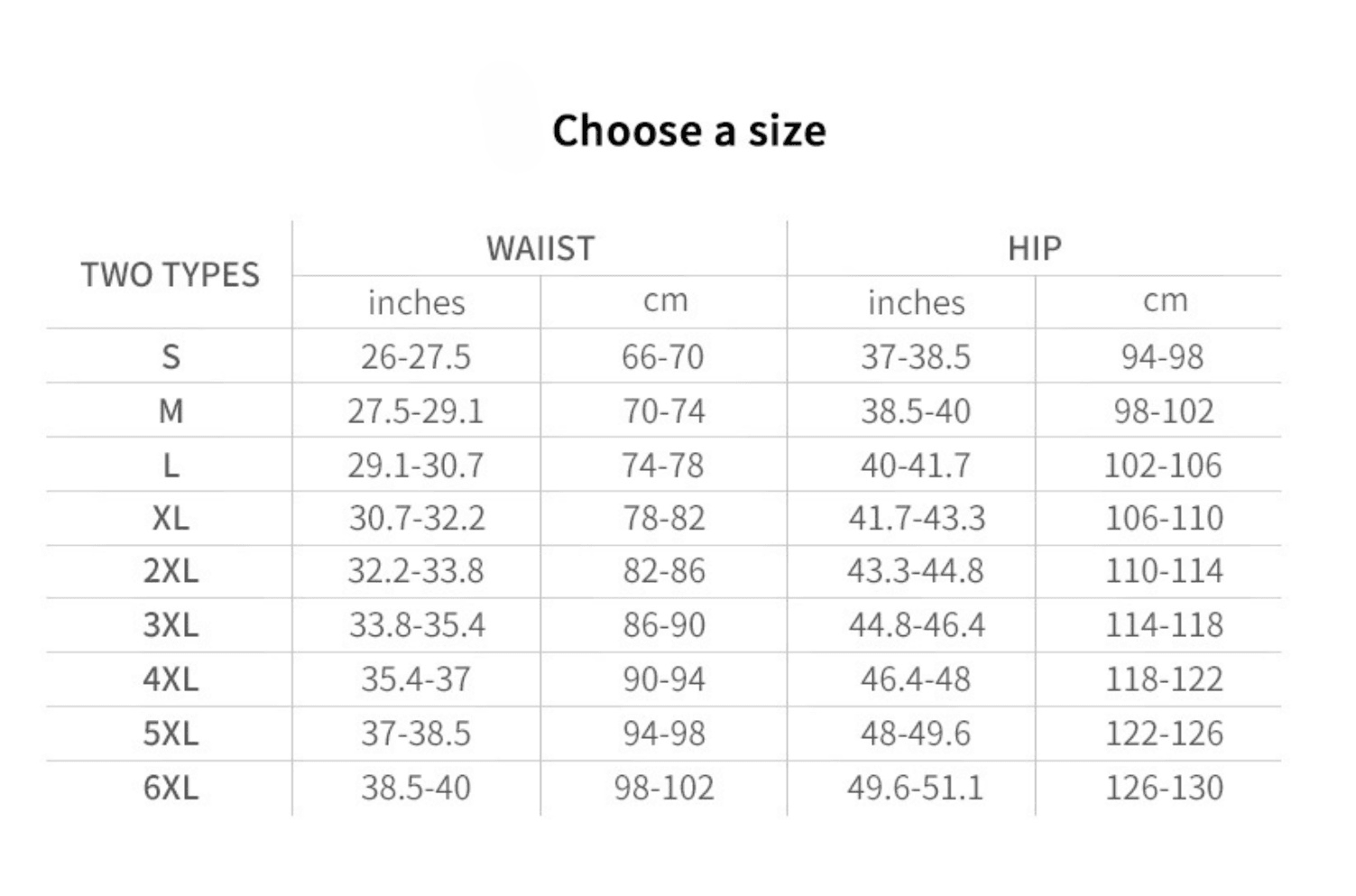This screenshot has width=1356, height=896.
Task: Select the 6XL size row label
Action: pyautogui.click(x=171, y=788)
